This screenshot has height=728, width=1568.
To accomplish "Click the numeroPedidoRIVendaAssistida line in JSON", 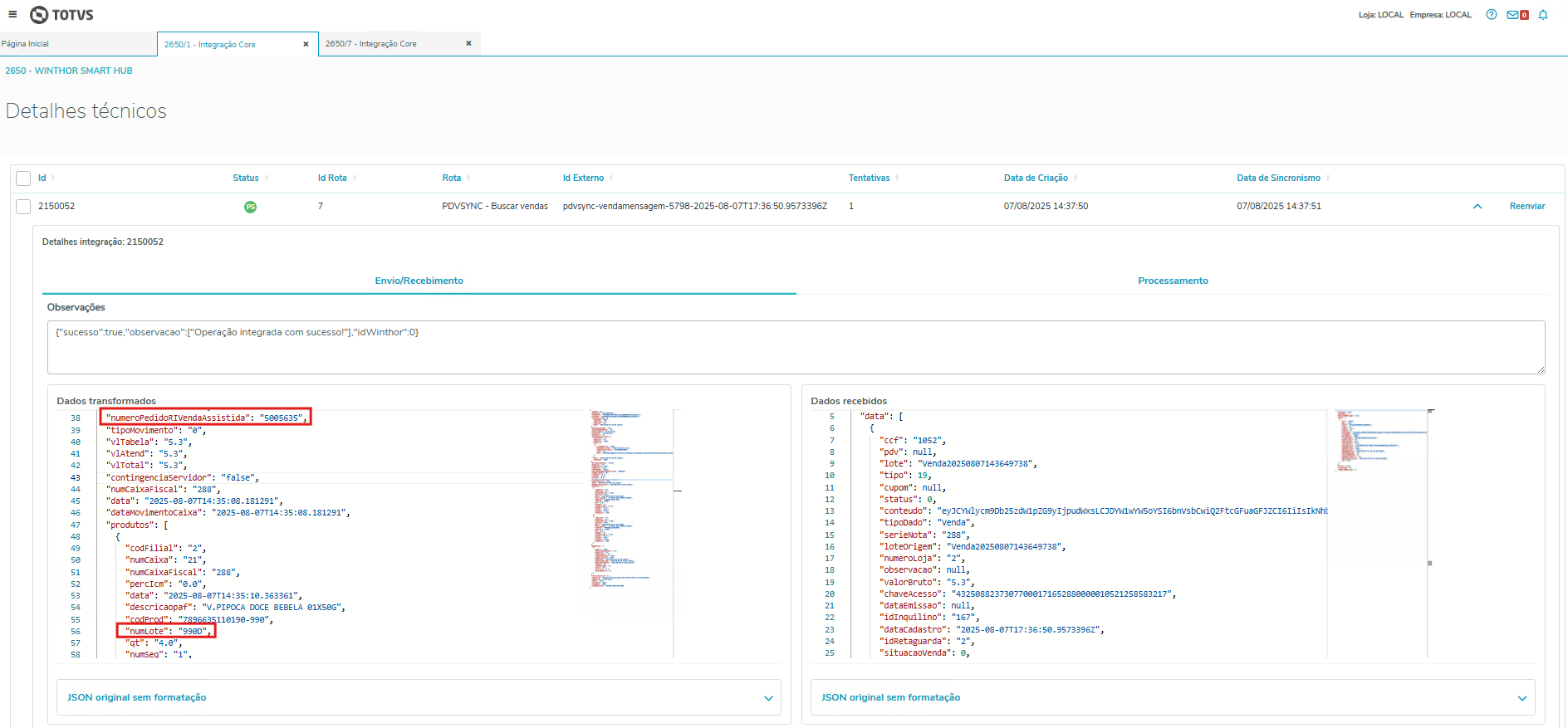I will [206, 418].
